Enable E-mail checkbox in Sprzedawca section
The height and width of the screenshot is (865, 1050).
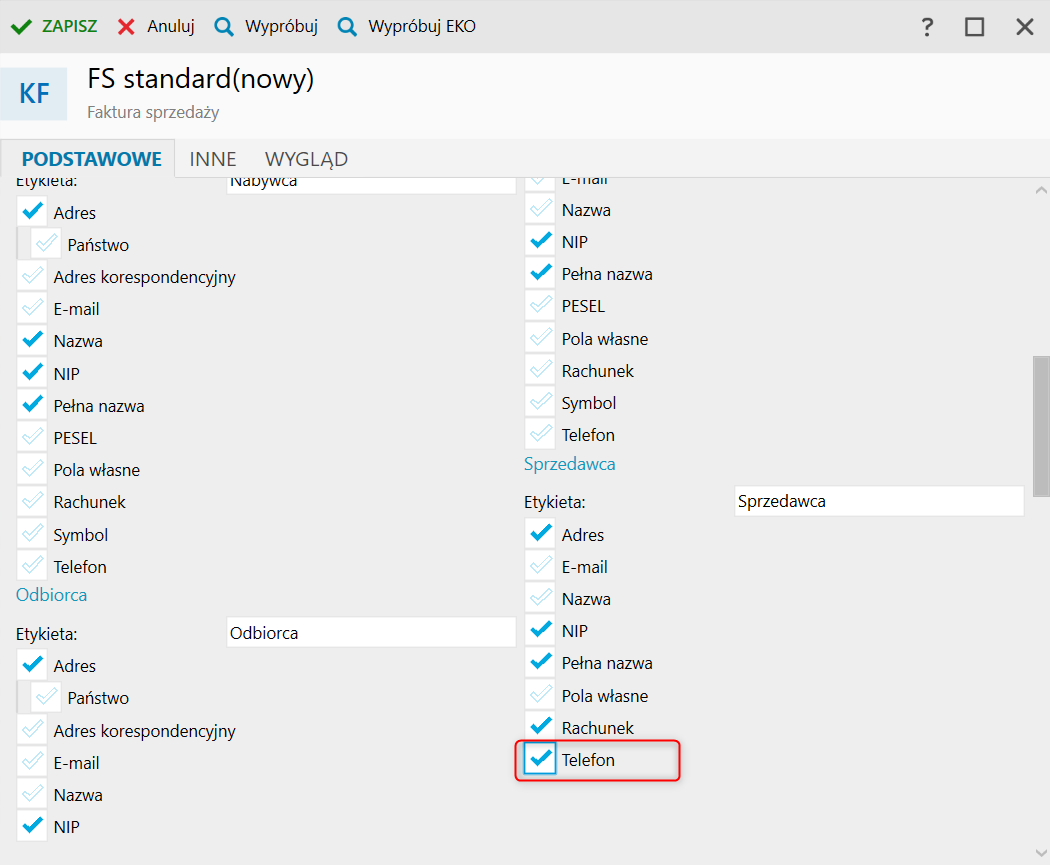(x=540, y=567)
